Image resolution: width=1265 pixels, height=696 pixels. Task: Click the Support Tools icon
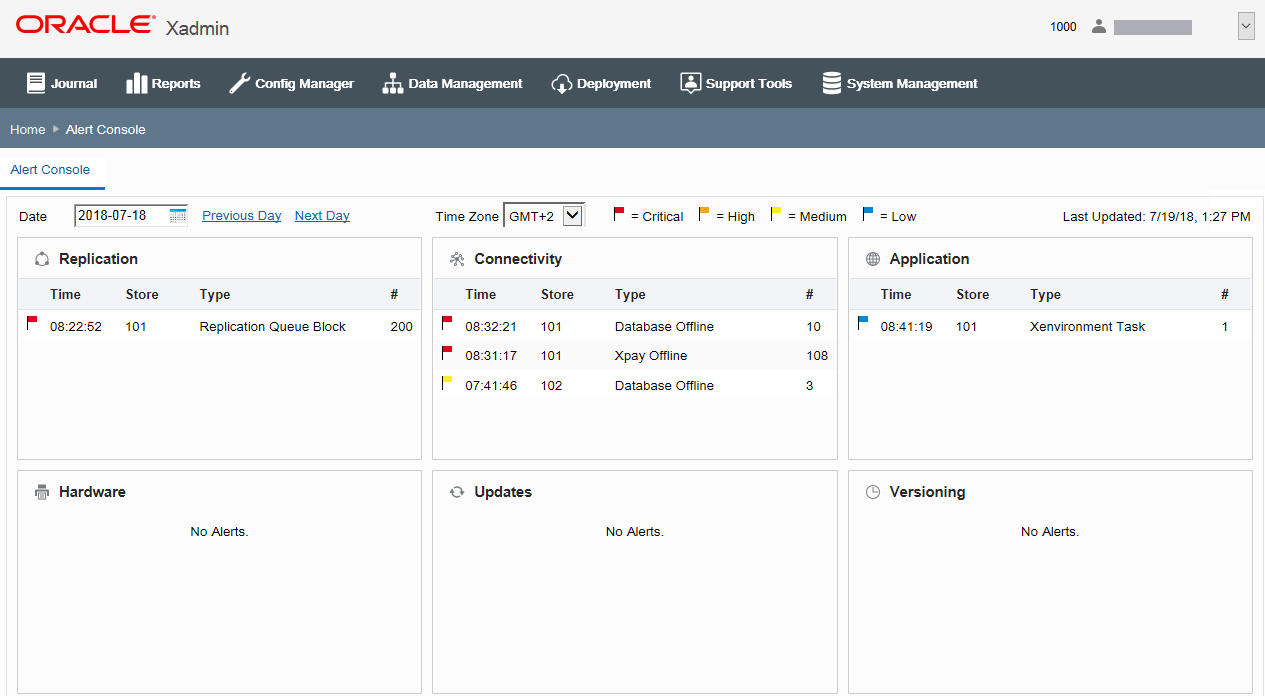(x=690, y=83)
